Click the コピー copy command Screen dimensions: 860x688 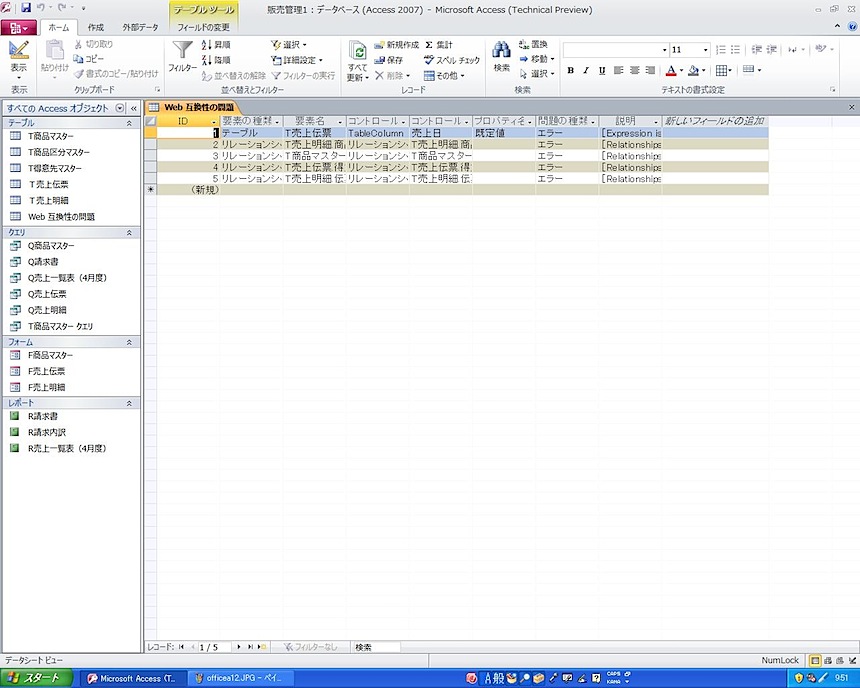pos(89,59)
